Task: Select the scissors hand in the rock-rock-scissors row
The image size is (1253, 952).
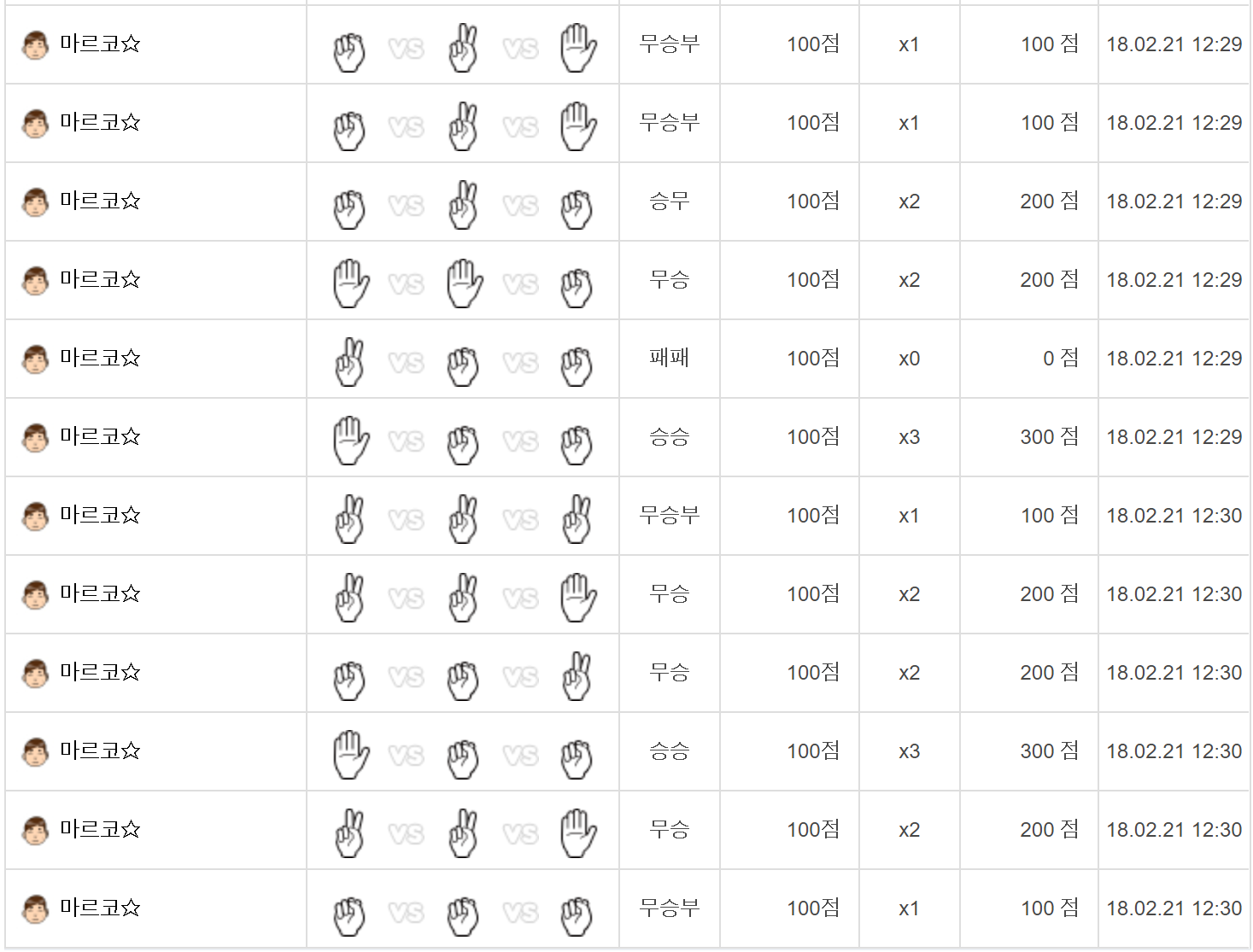Action: tap(577, 675)
